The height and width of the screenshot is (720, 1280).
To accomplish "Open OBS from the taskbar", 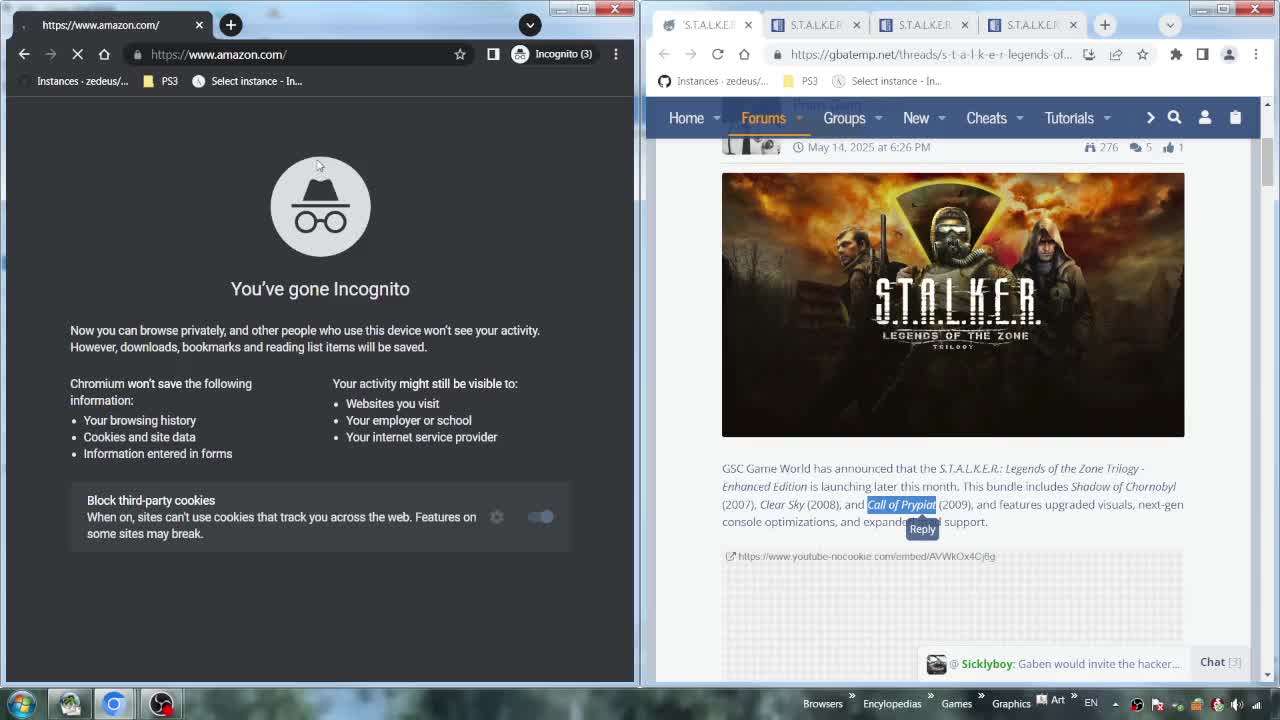I will 161,703.
